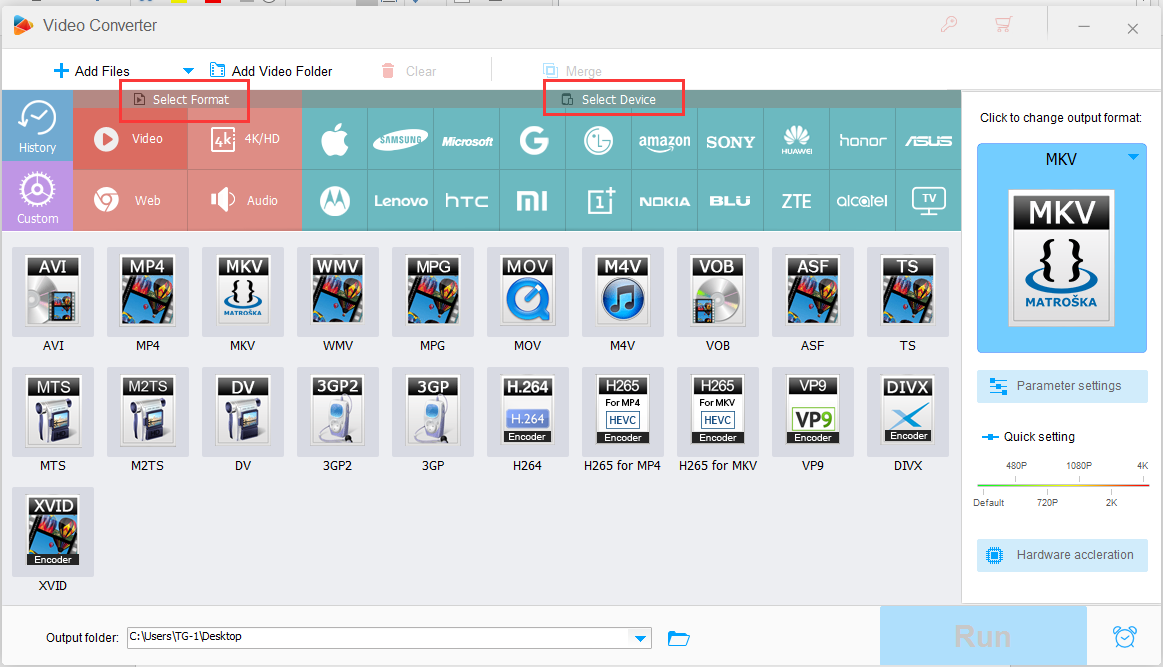
Task: Open Amazon device presets
Action: coord(665,139)
